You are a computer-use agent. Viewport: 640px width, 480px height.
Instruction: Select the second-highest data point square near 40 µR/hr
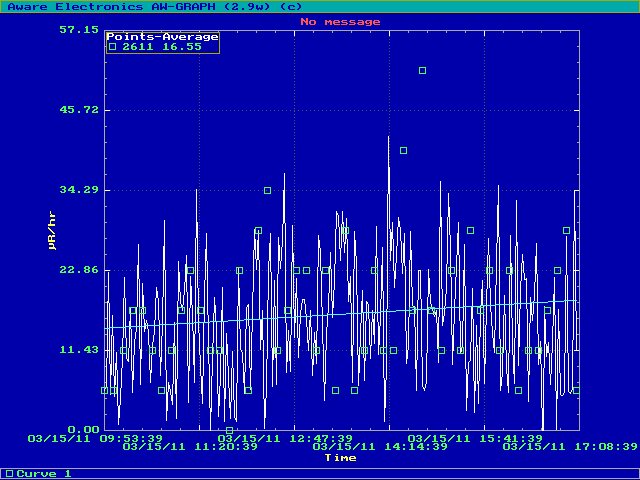pyautogui.click(x=404, y=150)
